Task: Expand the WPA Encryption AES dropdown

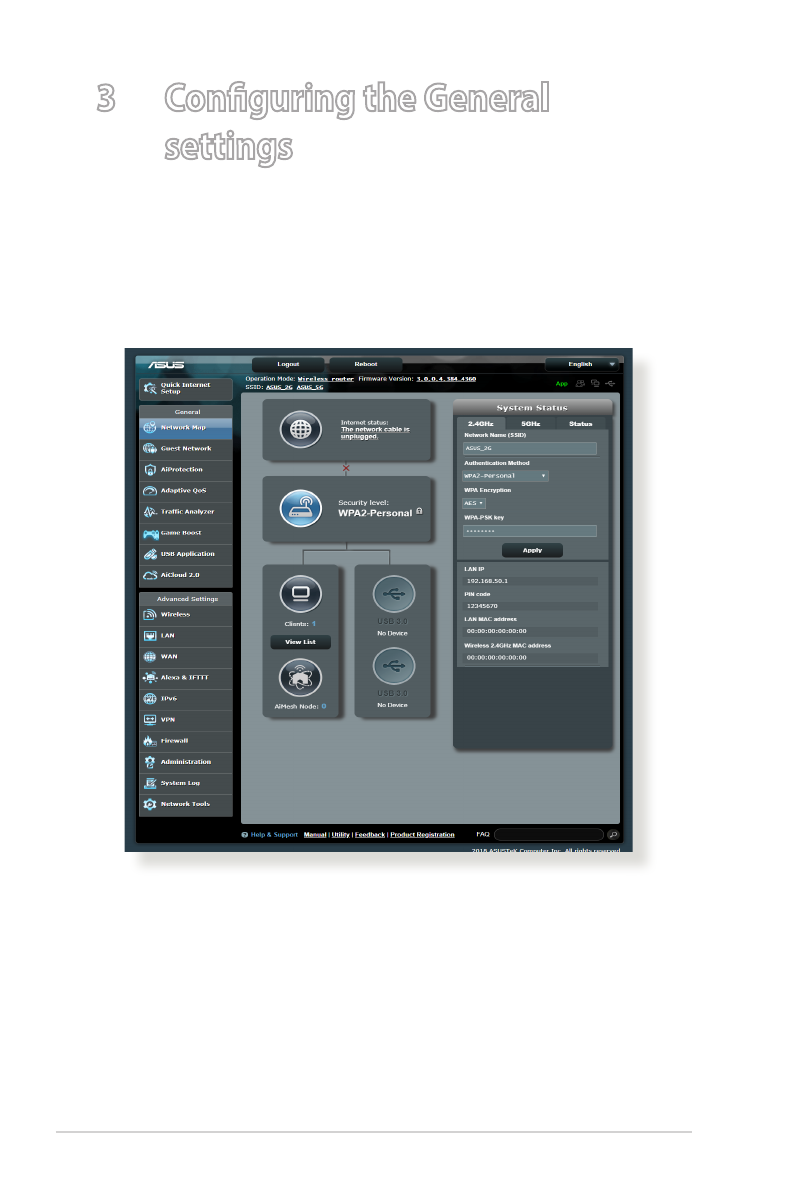Action: pyautogui.click(x=474, y=503)
